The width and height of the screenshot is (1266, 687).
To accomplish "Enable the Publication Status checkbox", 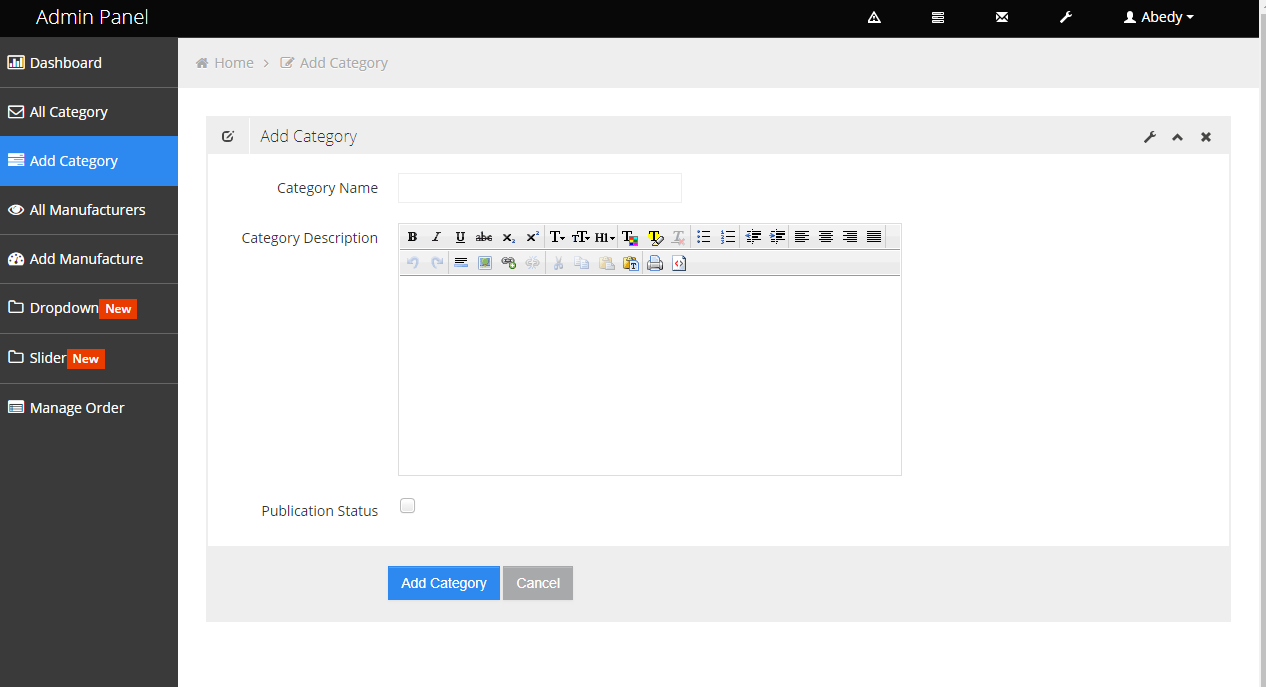I will coord(407,506).
